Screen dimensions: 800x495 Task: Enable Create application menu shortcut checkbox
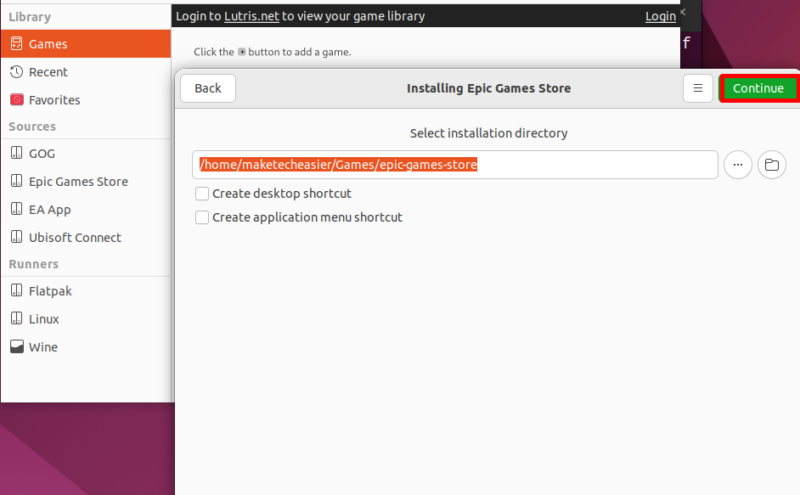coord(202,217)
